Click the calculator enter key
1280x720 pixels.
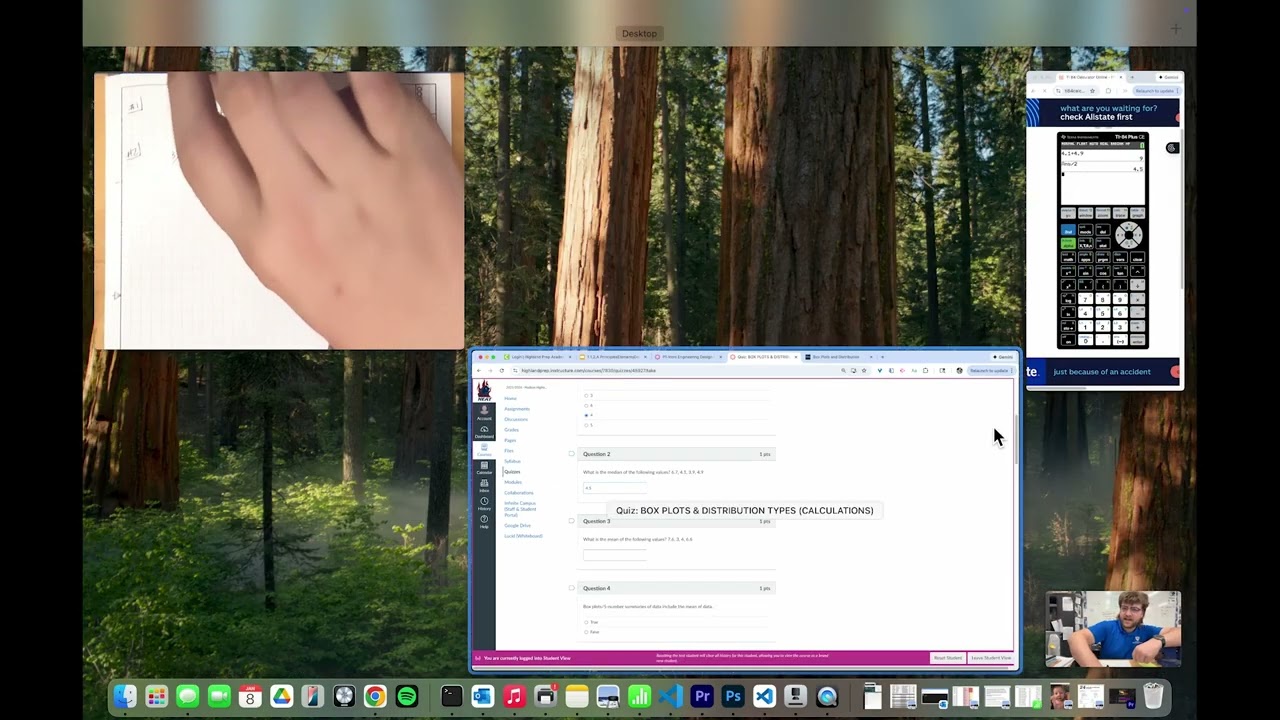(x=1137, y=339)
